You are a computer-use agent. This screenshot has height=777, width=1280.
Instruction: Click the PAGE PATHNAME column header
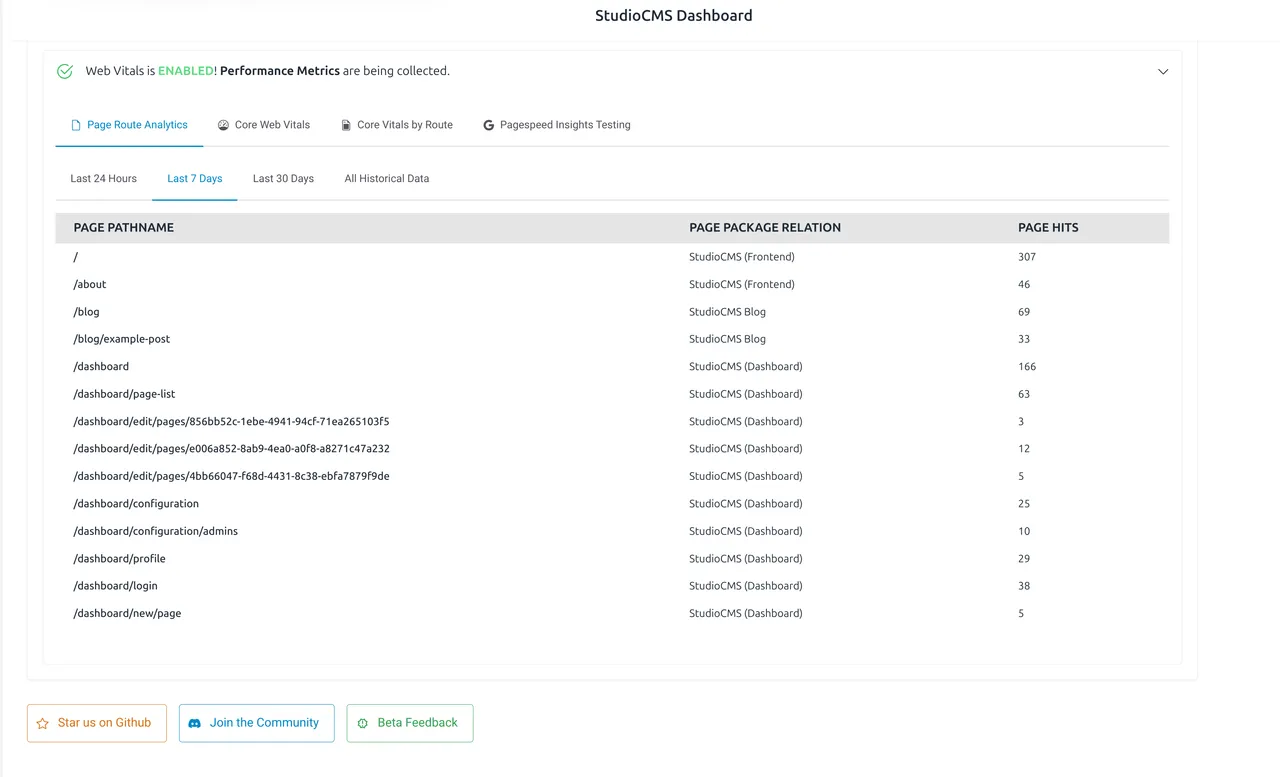124,228
